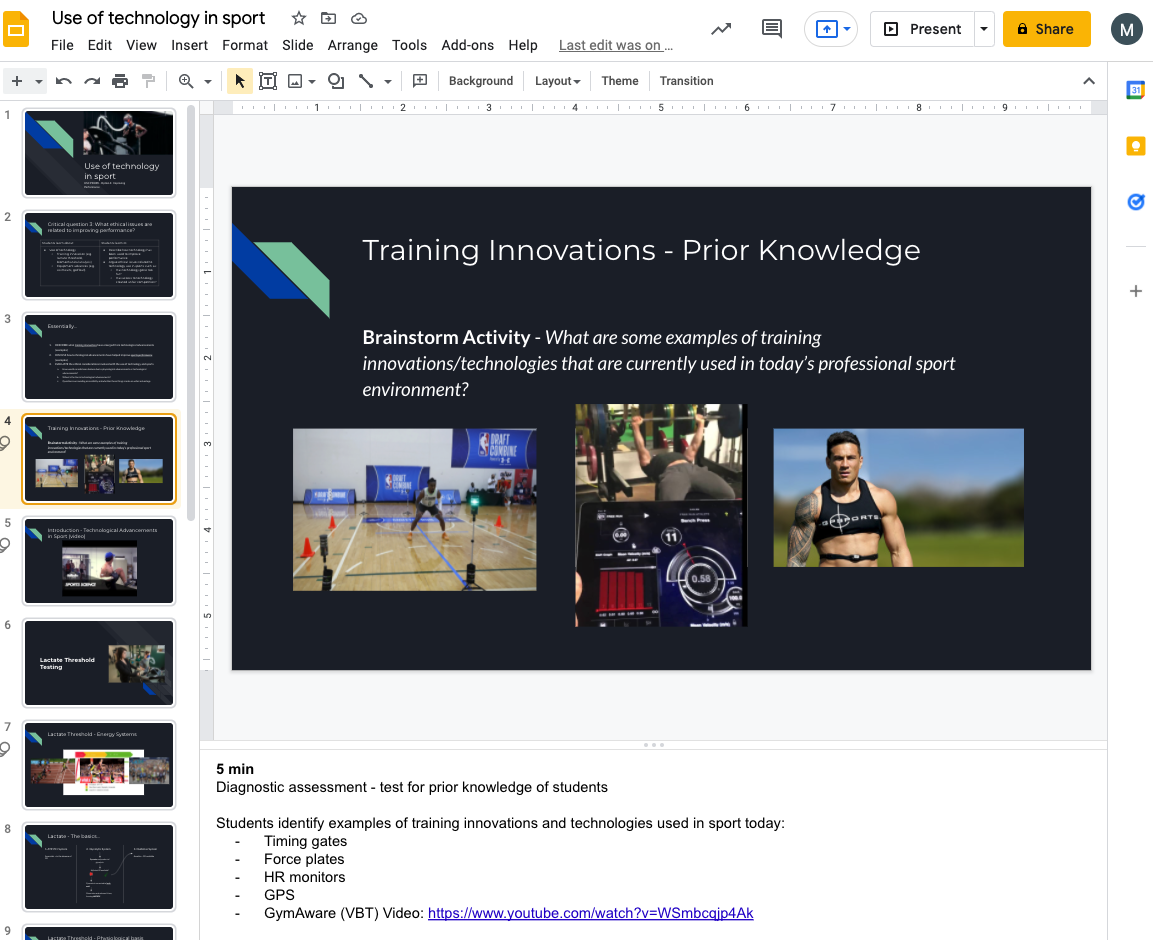Screen dimensions: 1153x940
Task: Insert a text box
Action: 268,81
